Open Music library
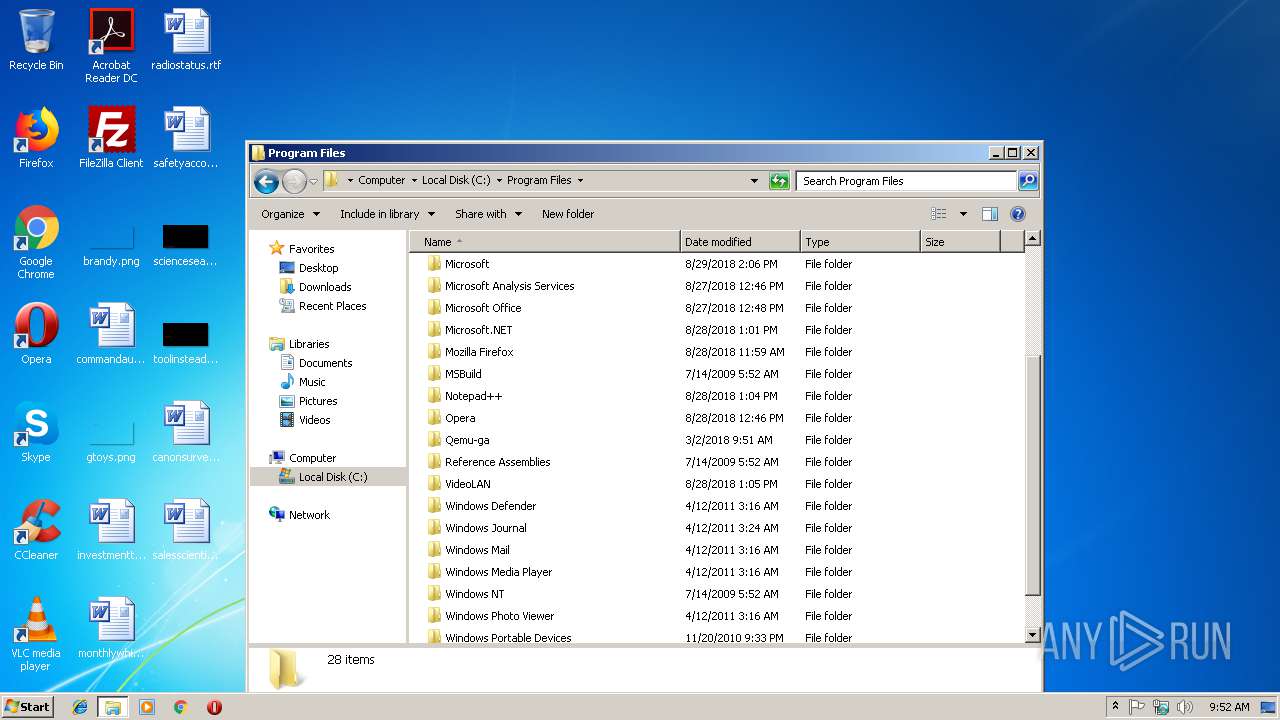 [x=312, y=382]
